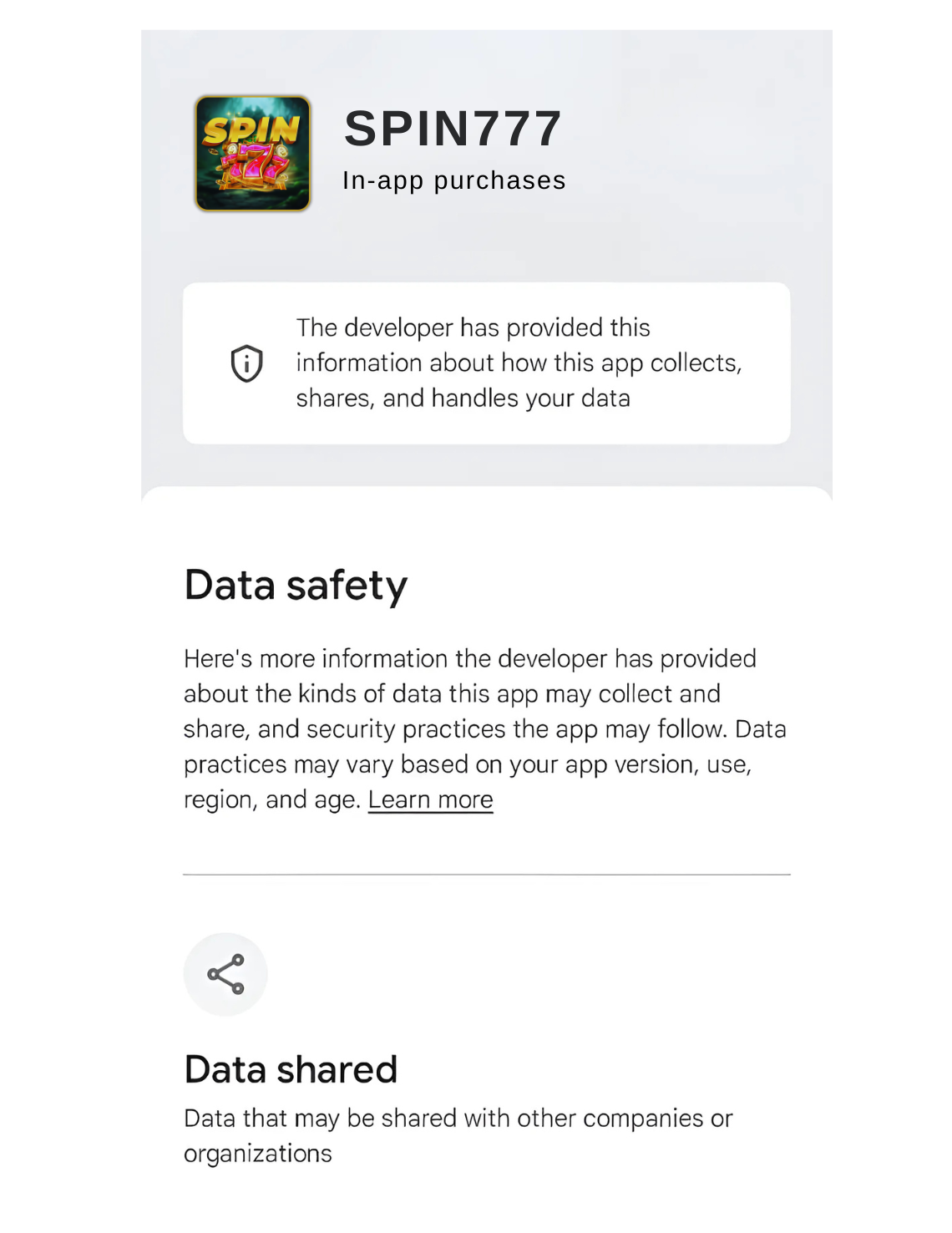Tap the share icon above Data shared
The height and width of the screenshot is (1233, 952).
(x=225, y=974)
